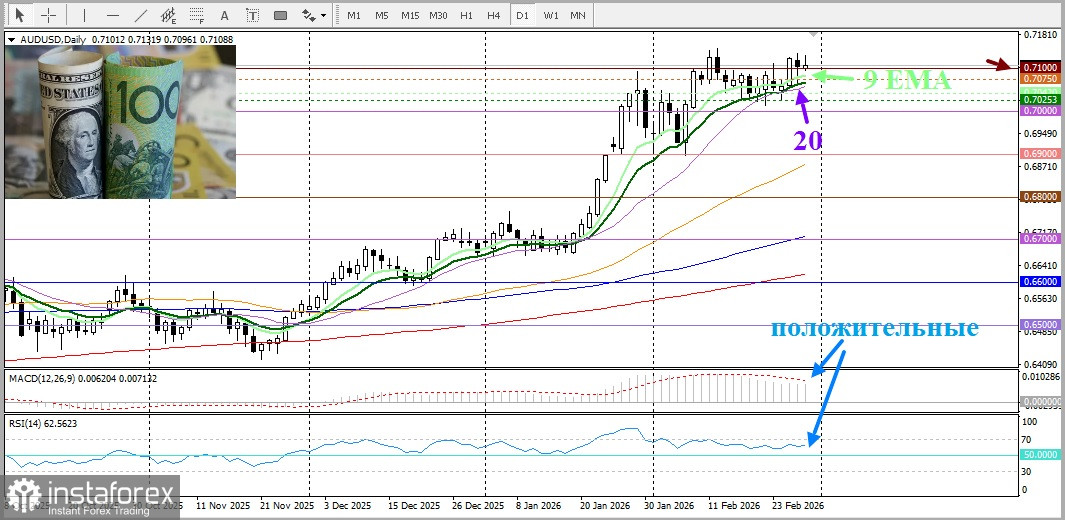Choose the text annotation tool
Image resolution: width=1065 pixels, height=520 pixels.
point(223,15)
